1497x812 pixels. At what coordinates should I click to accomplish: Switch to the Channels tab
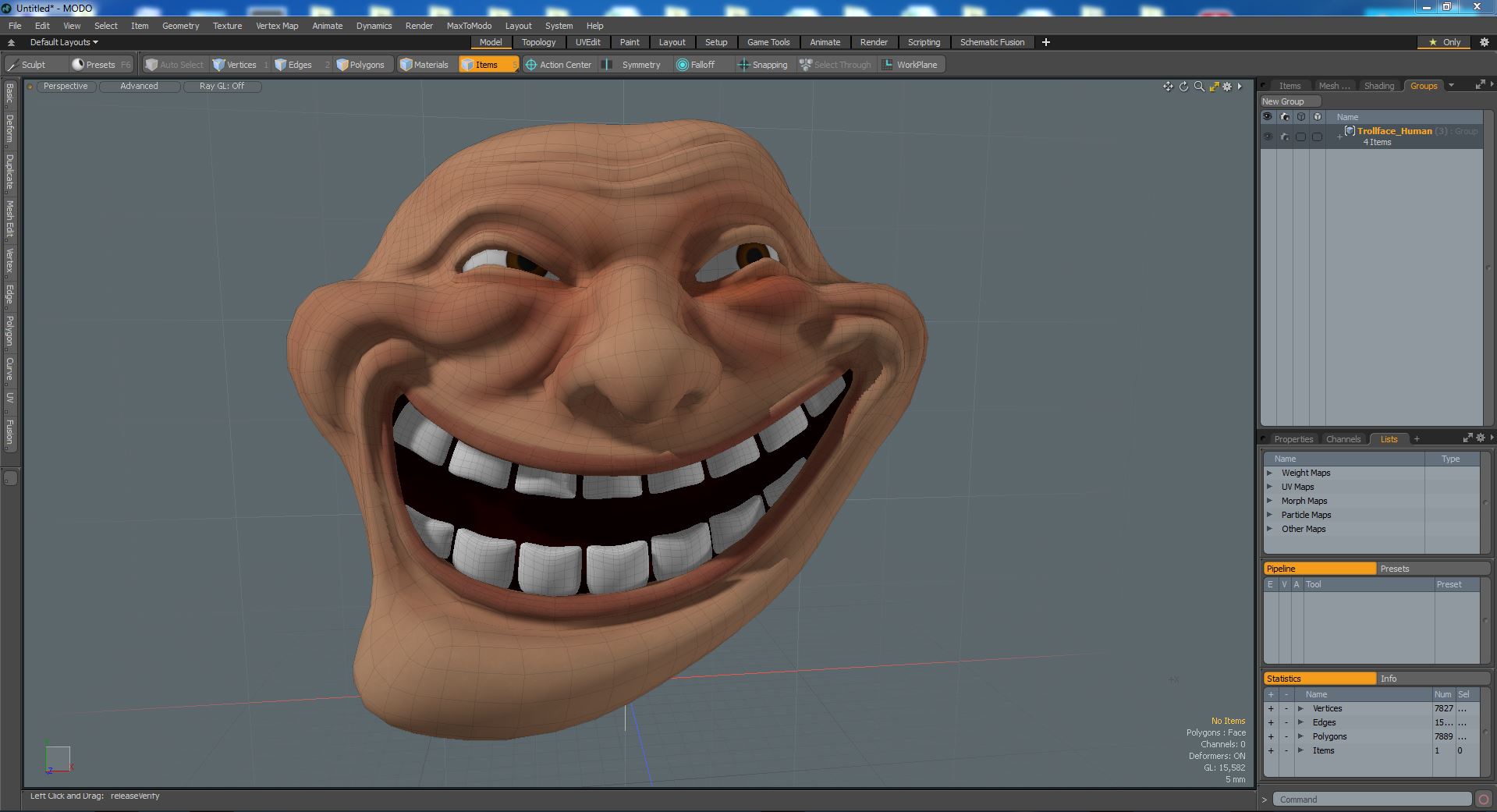[x=1343, y=439]
